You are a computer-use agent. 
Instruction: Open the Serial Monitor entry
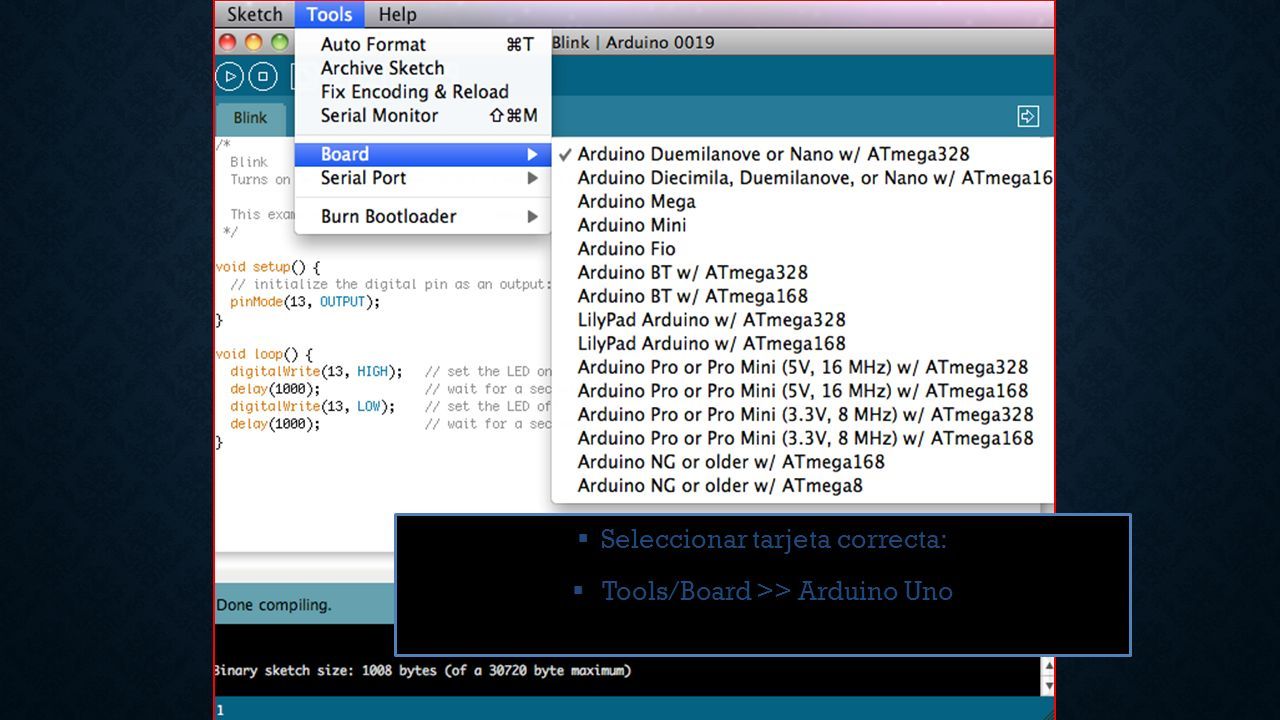(422, 115)
